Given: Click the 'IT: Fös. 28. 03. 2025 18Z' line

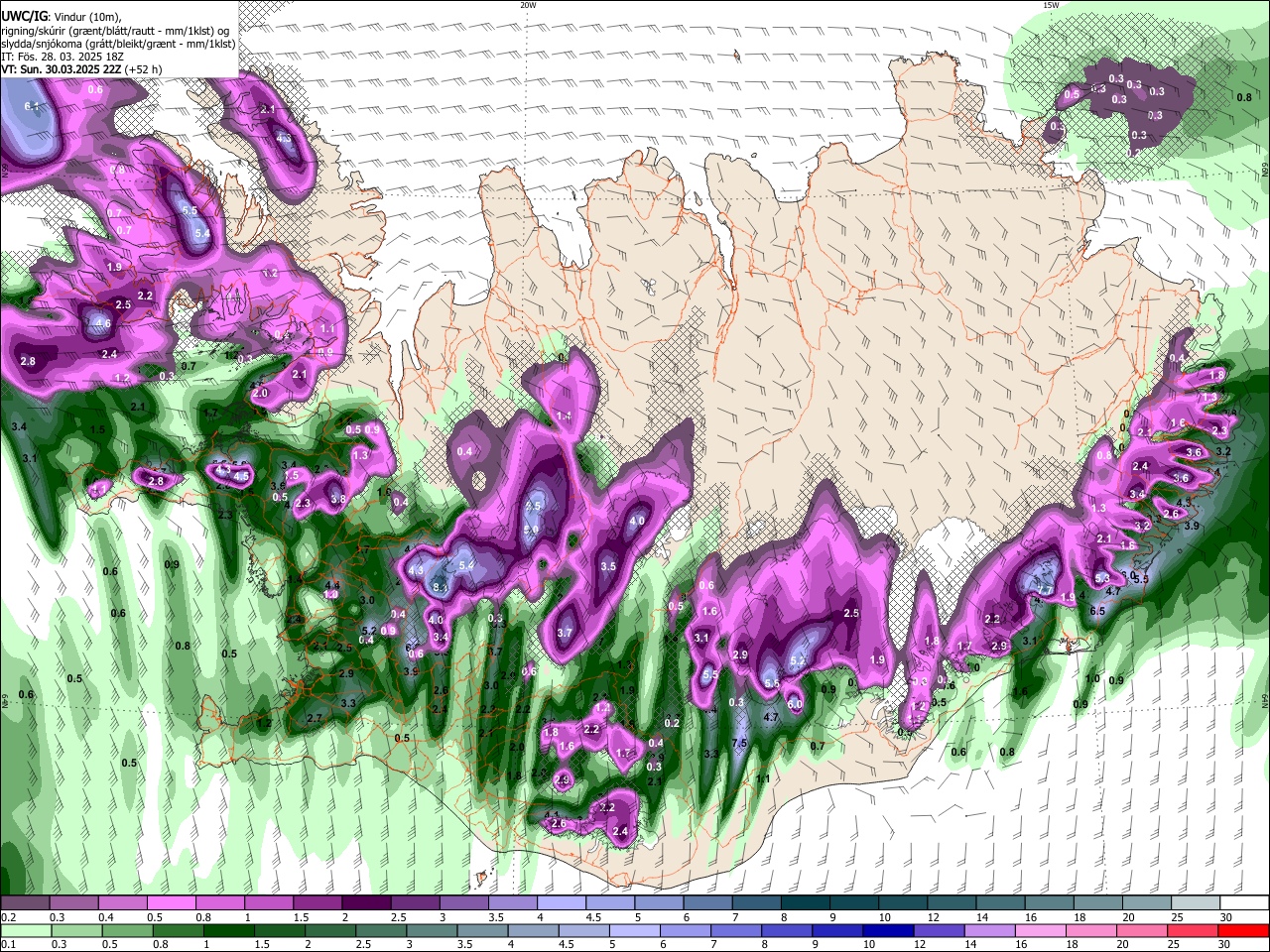Looking at the screenshot, I should (x=62, y=57).
